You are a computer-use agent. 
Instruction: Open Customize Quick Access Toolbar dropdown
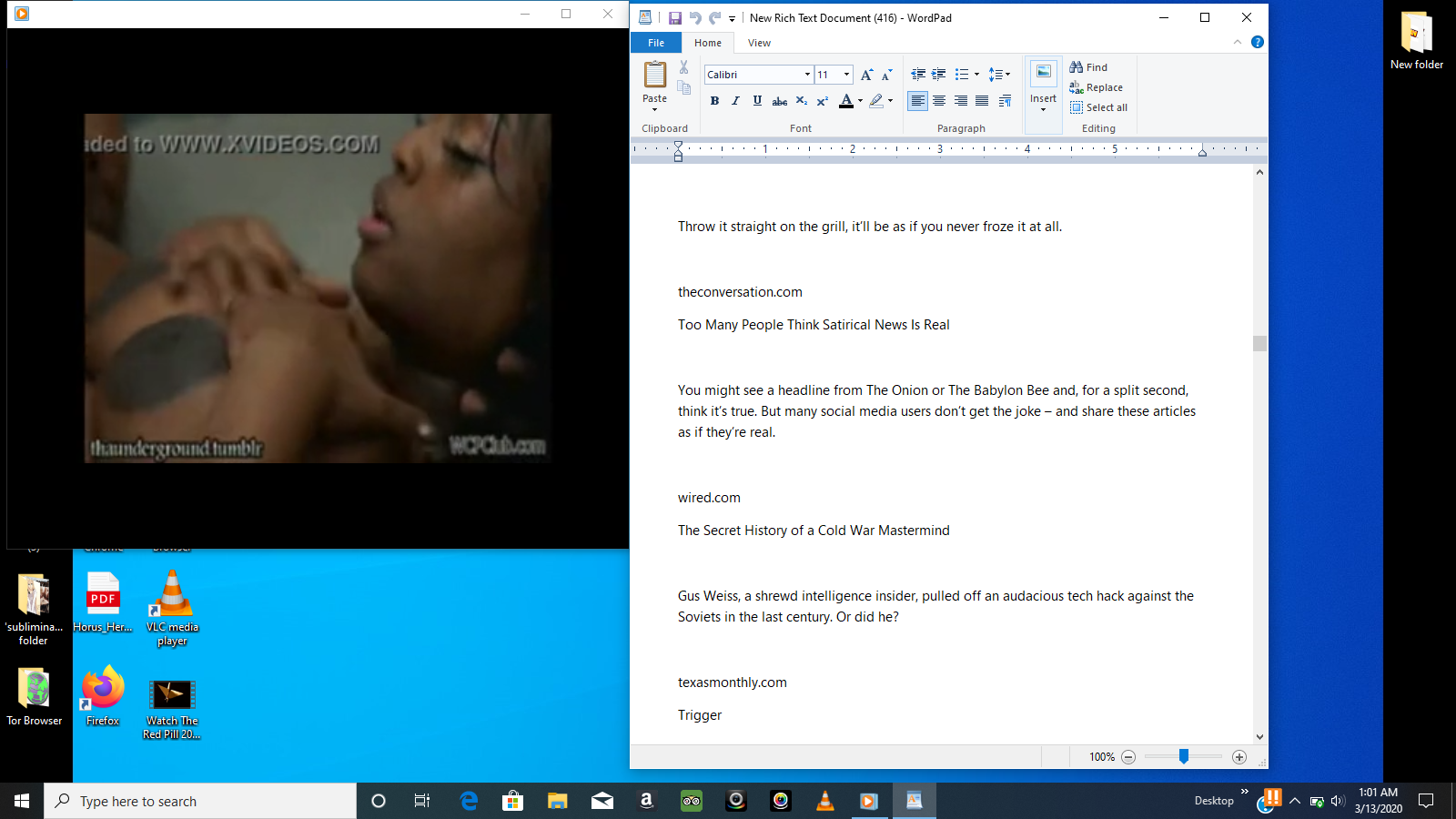pos(732,18)
